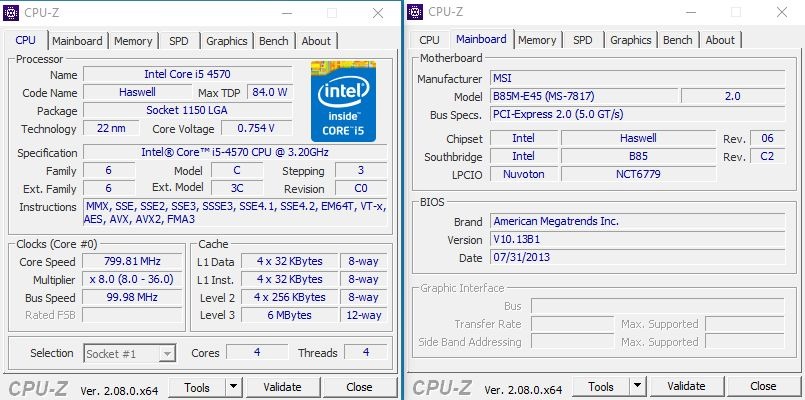Viewport: 805px width, 400px height.
Task: Click Validate button in right CPU-Z window
Action: pos(686,387)
